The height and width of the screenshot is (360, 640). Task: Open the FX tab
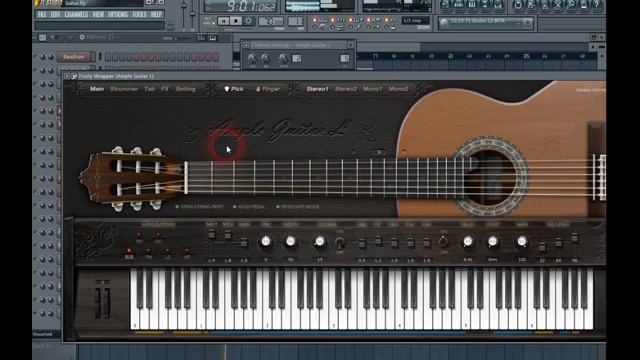165,89
